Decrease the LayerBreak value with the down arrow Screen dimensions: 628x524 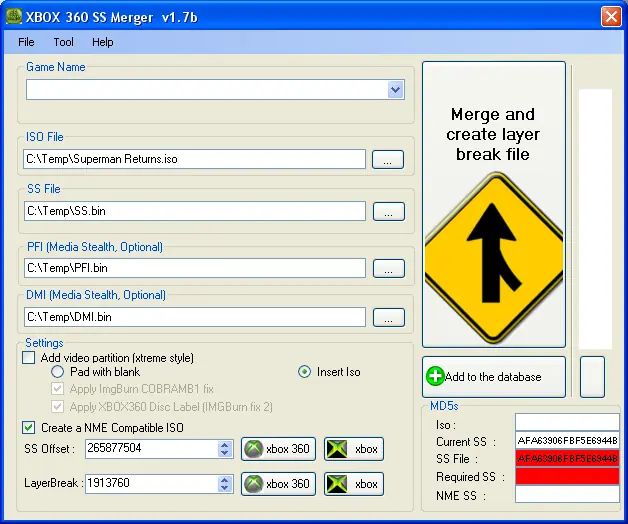(x=225, y=488)
